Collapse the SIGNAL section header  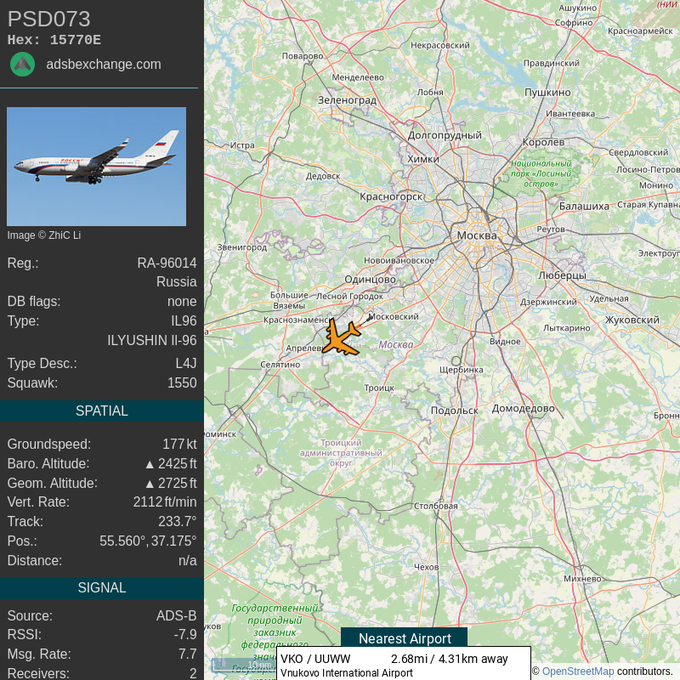click(102, 588)
